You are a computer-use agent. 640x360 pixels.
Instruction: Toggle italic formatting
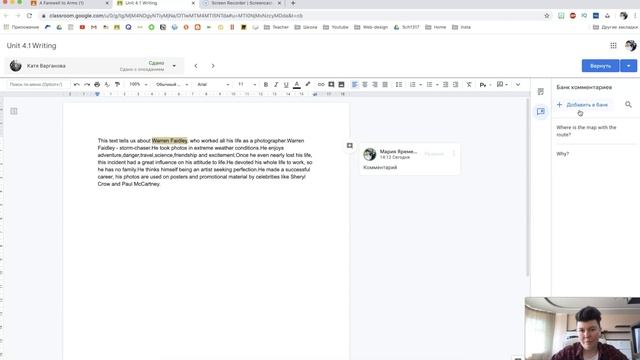[276, 84]
